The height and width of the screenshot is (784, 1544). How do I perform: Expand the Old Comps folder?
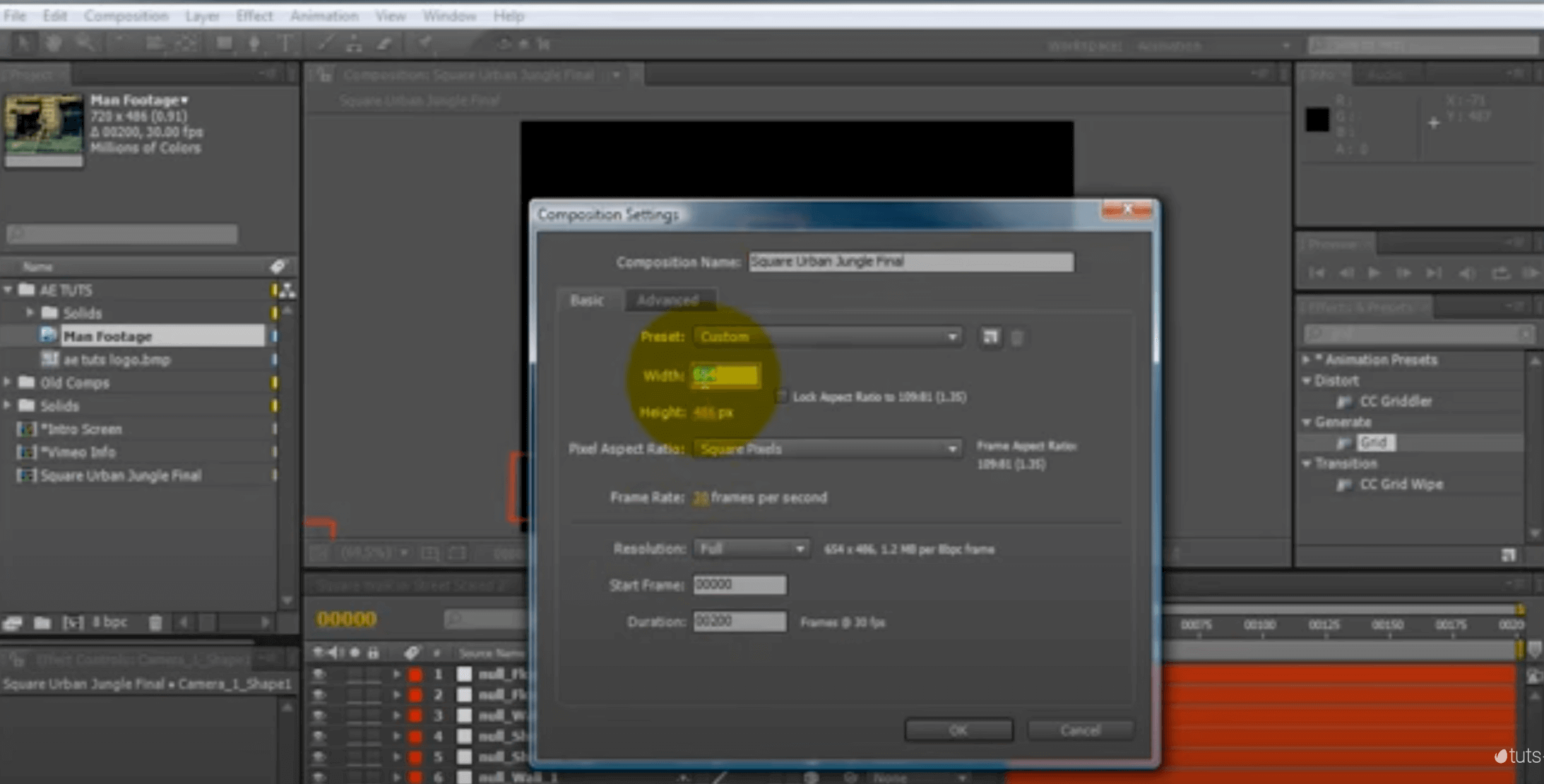click(x=8, y=382)
